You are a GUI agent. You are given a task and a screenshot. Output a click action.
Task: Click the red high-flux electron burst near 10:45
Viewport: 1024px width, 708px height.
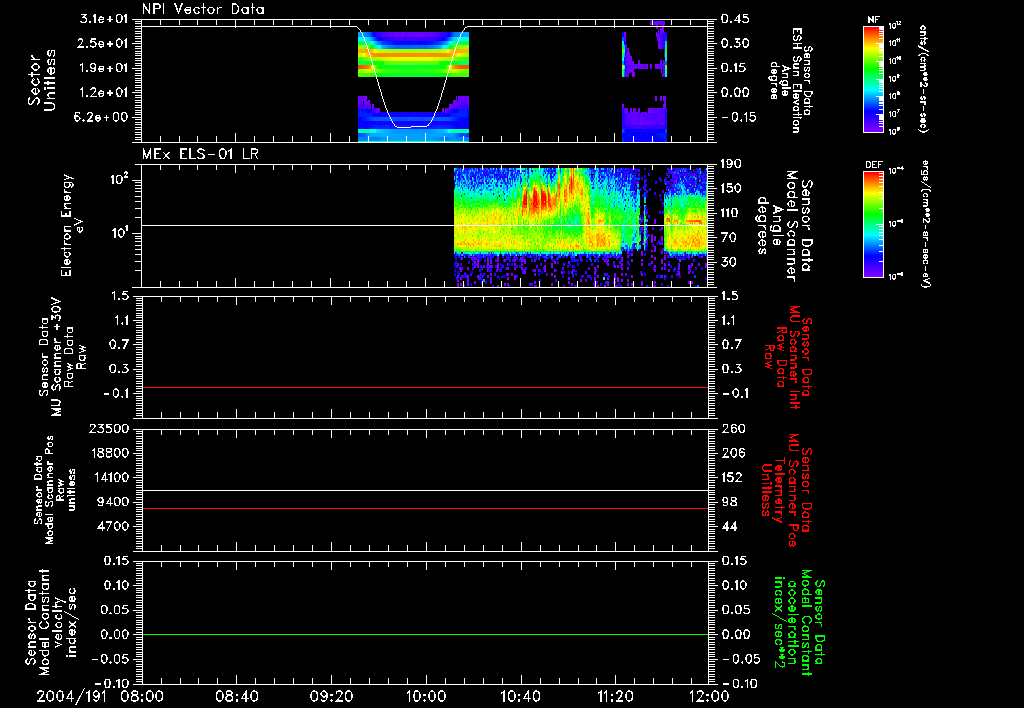539,198
